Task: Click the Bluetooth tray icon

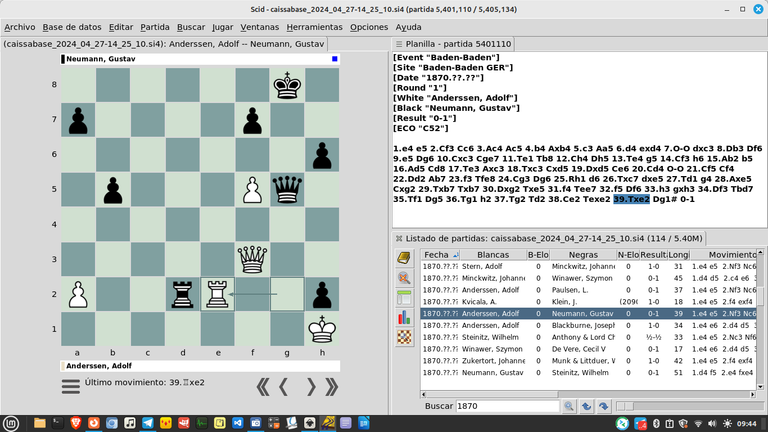Action: click(656, 424)
